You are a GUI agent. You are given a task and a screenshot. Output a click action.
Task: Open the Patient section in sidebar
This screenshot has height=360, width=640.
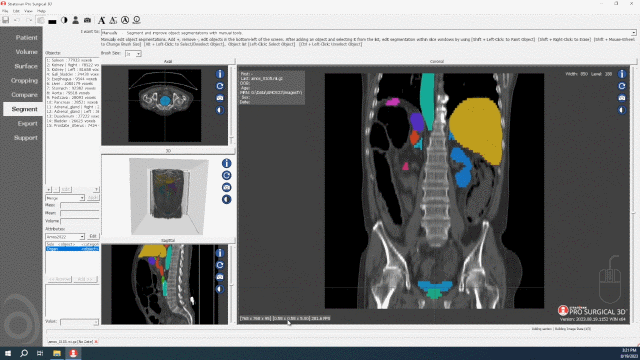[27, 38]
